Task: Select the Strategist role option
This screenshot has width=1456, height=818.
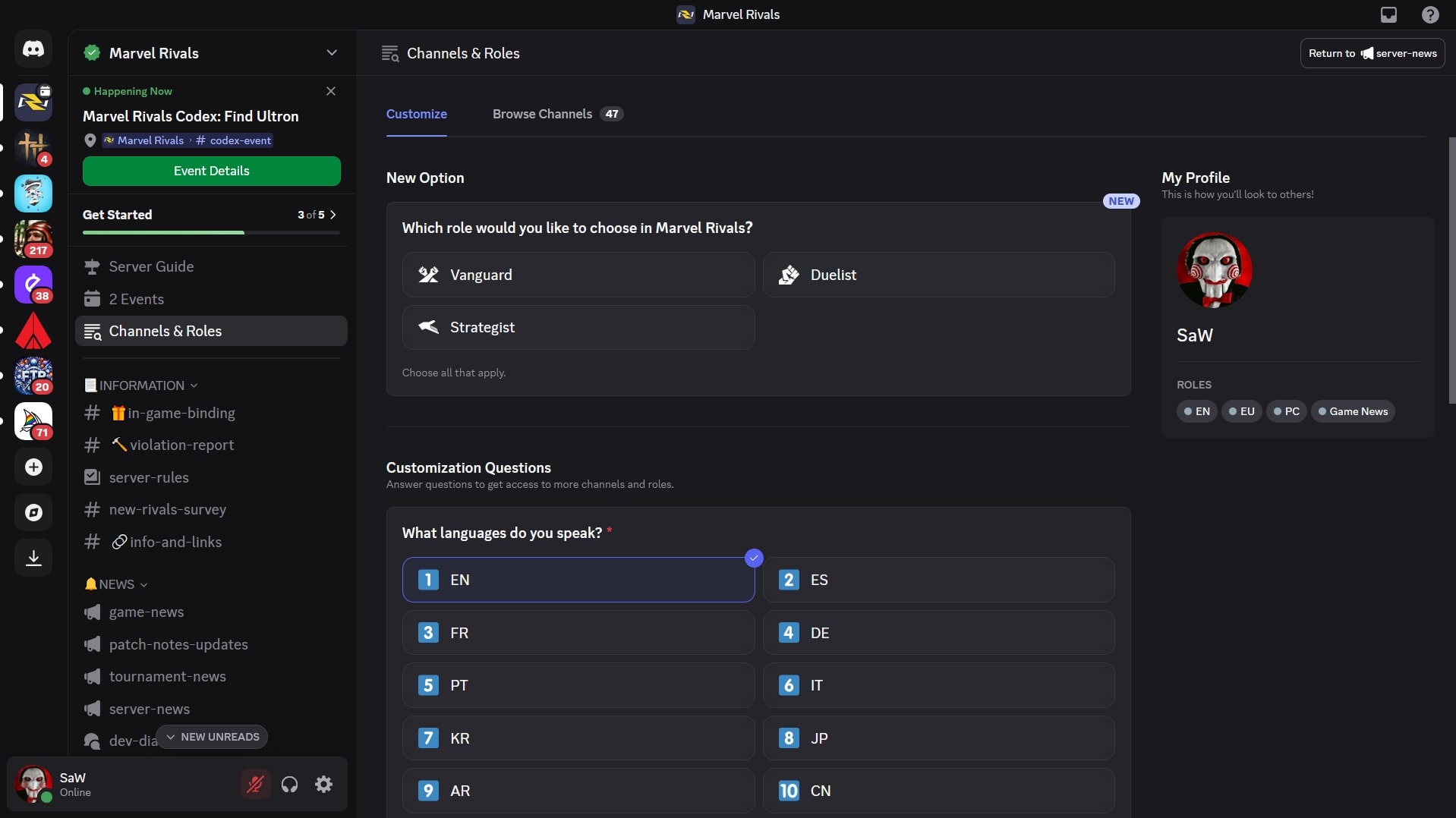Action: point(578,327)
